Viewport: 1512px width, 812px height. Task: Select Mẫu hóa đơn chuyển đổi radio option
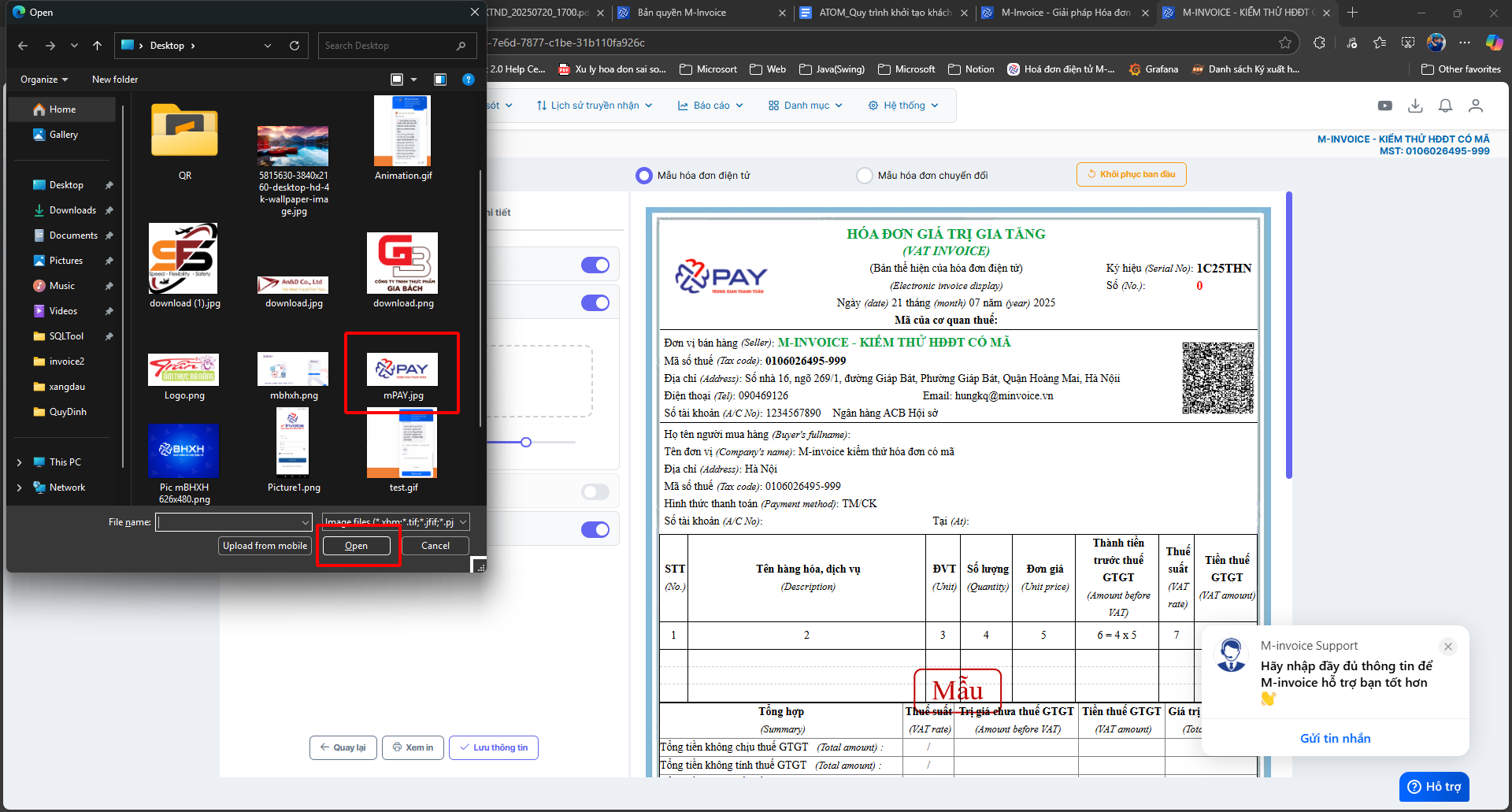[x=865, y=176]
